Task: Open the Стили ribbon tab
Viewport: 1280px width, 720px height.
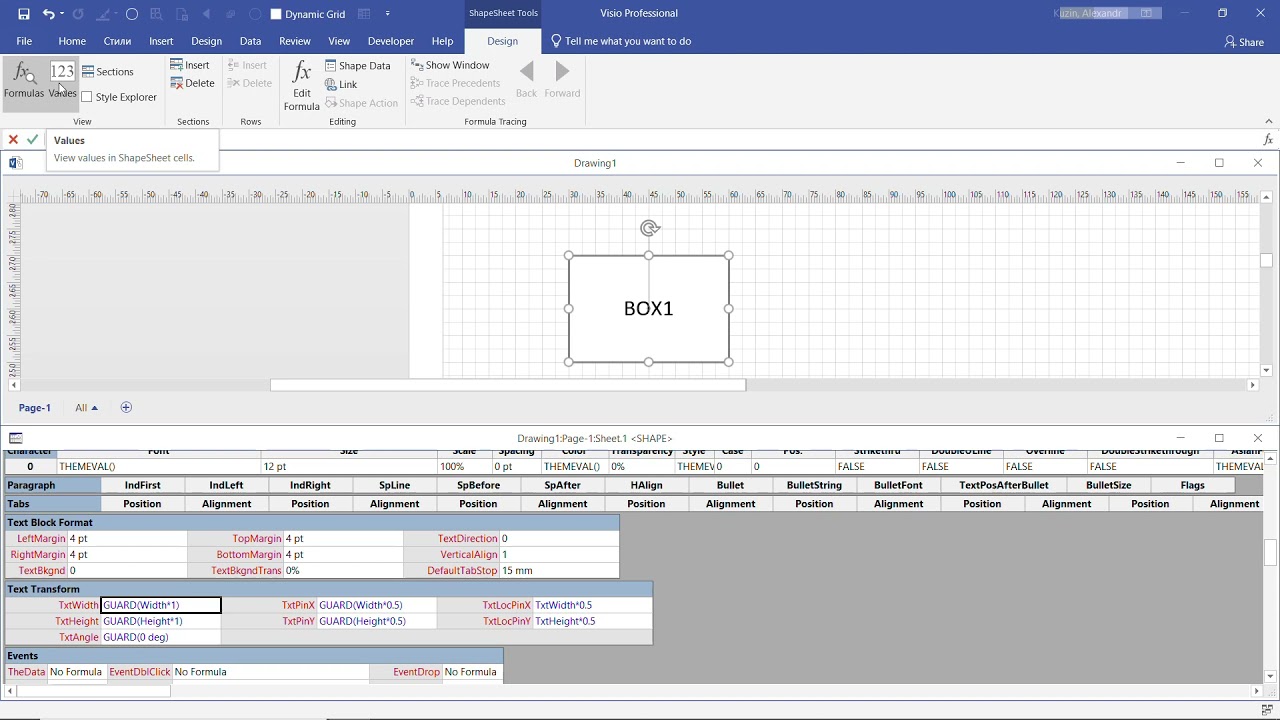Action: [118, 41]
